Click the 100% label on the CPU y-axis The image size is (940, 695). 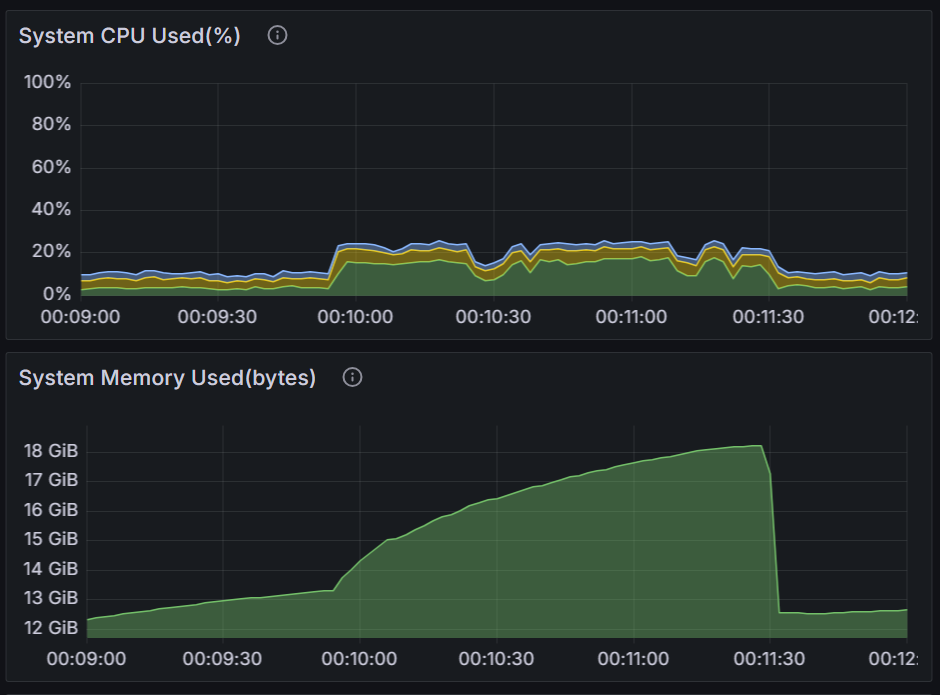coord(48,82)
